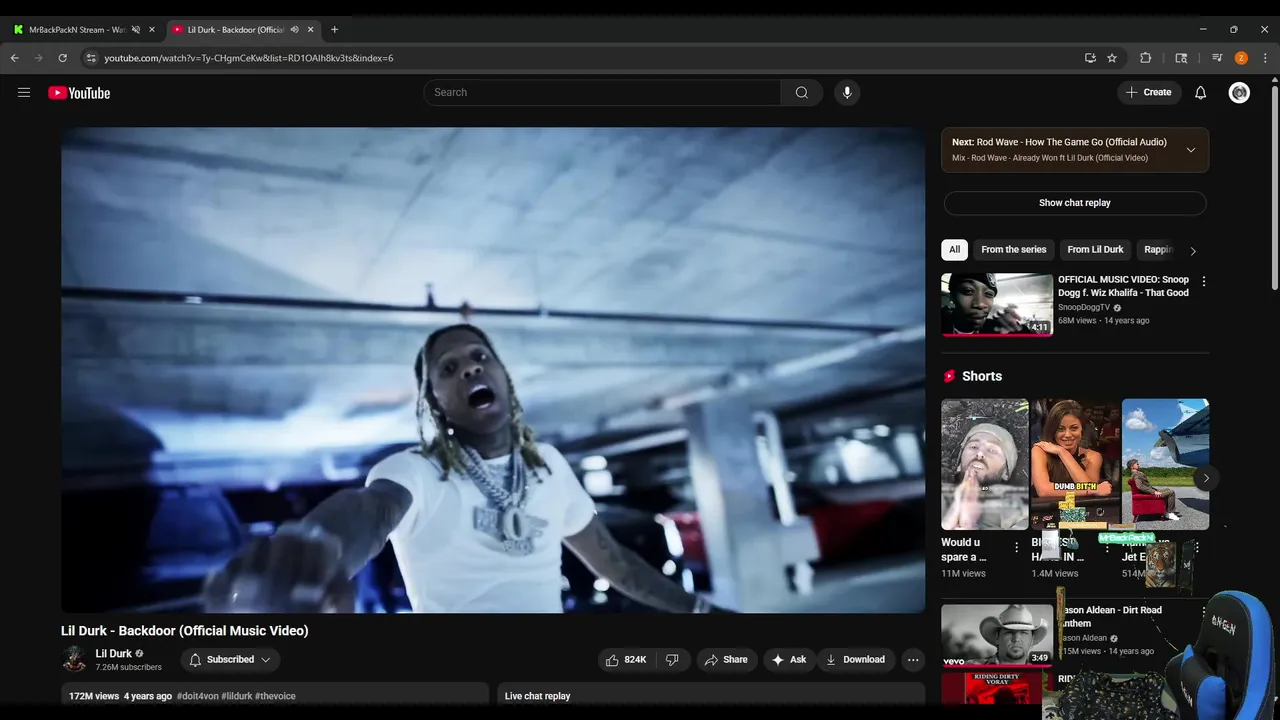Open the browser three-dot menu
Viewport: 1280px width, 720px height.
pyautogui.click(x=1265, y=58)
